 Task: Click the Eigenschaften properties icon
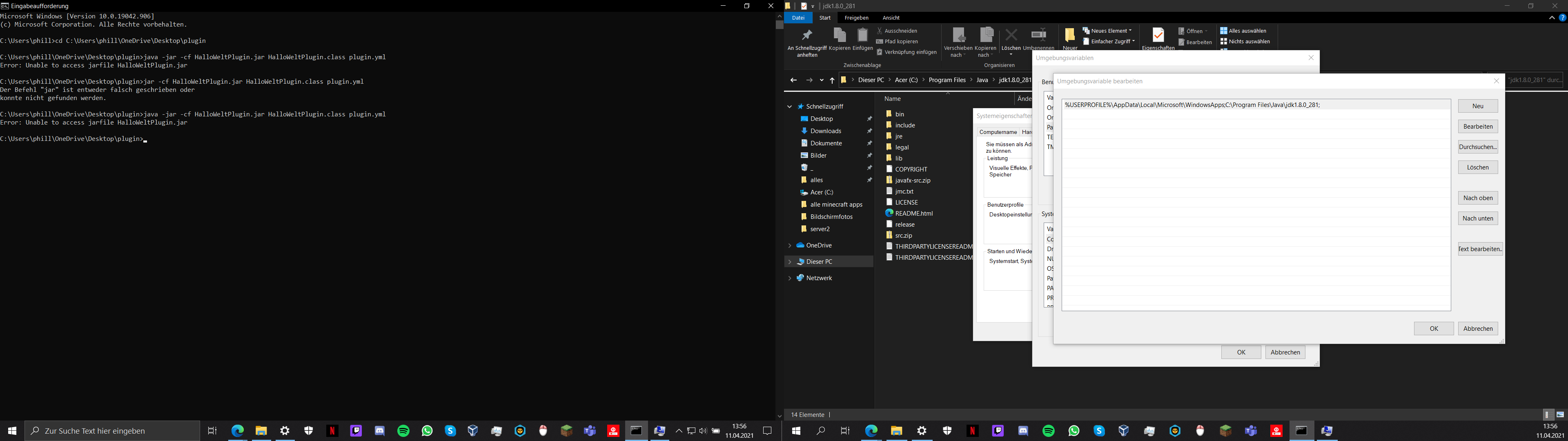[x=1158, y=36]
